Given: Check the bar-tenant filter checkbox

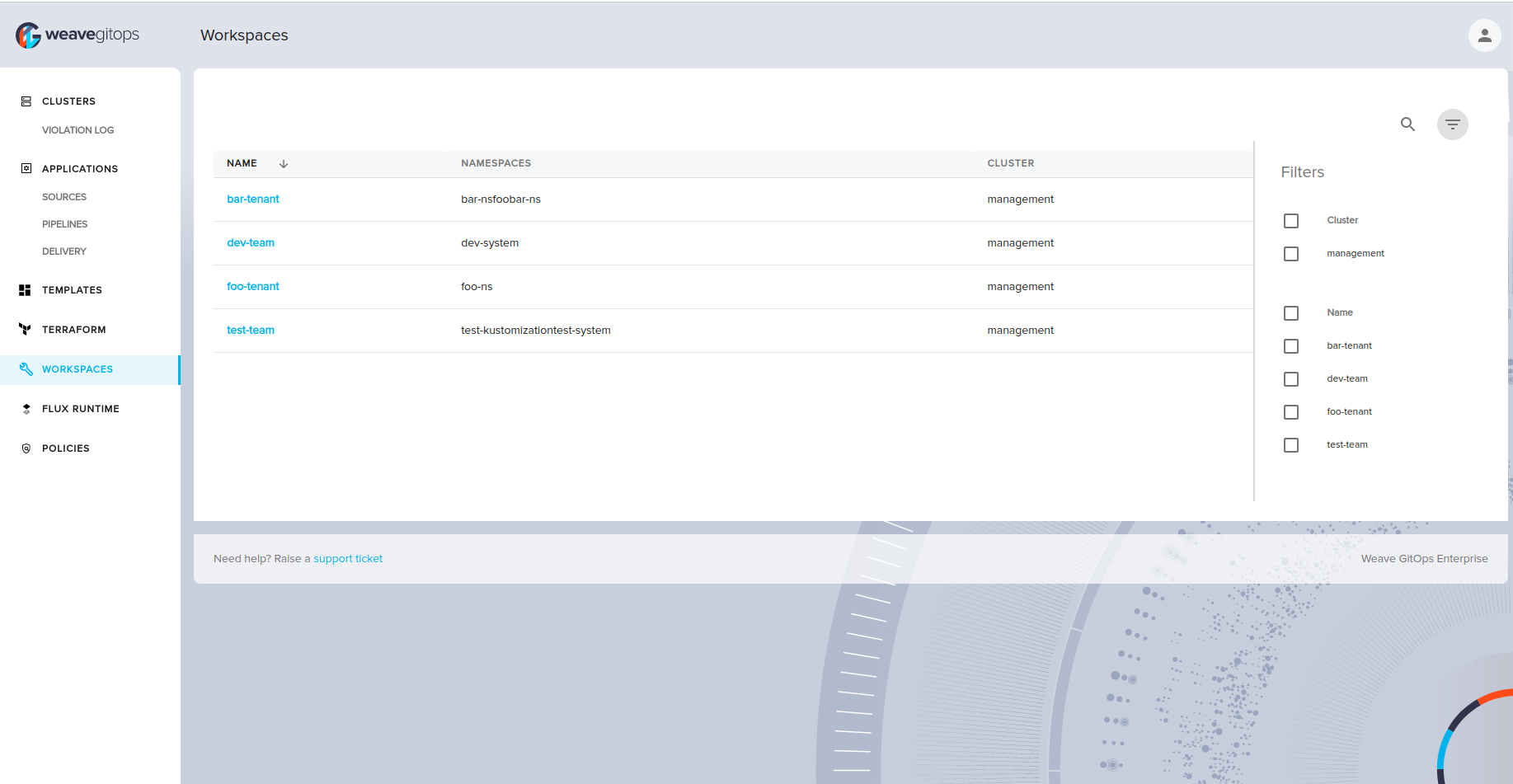Looking at the screenshot, I should 1291,346.
